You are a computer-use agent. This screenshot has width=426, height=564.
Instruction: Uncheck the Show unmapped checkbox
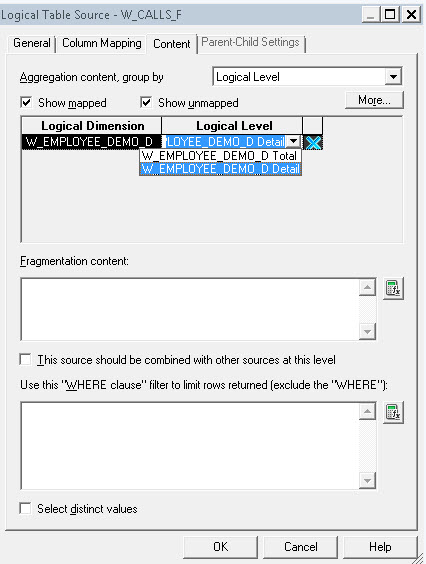pos(146,103)
